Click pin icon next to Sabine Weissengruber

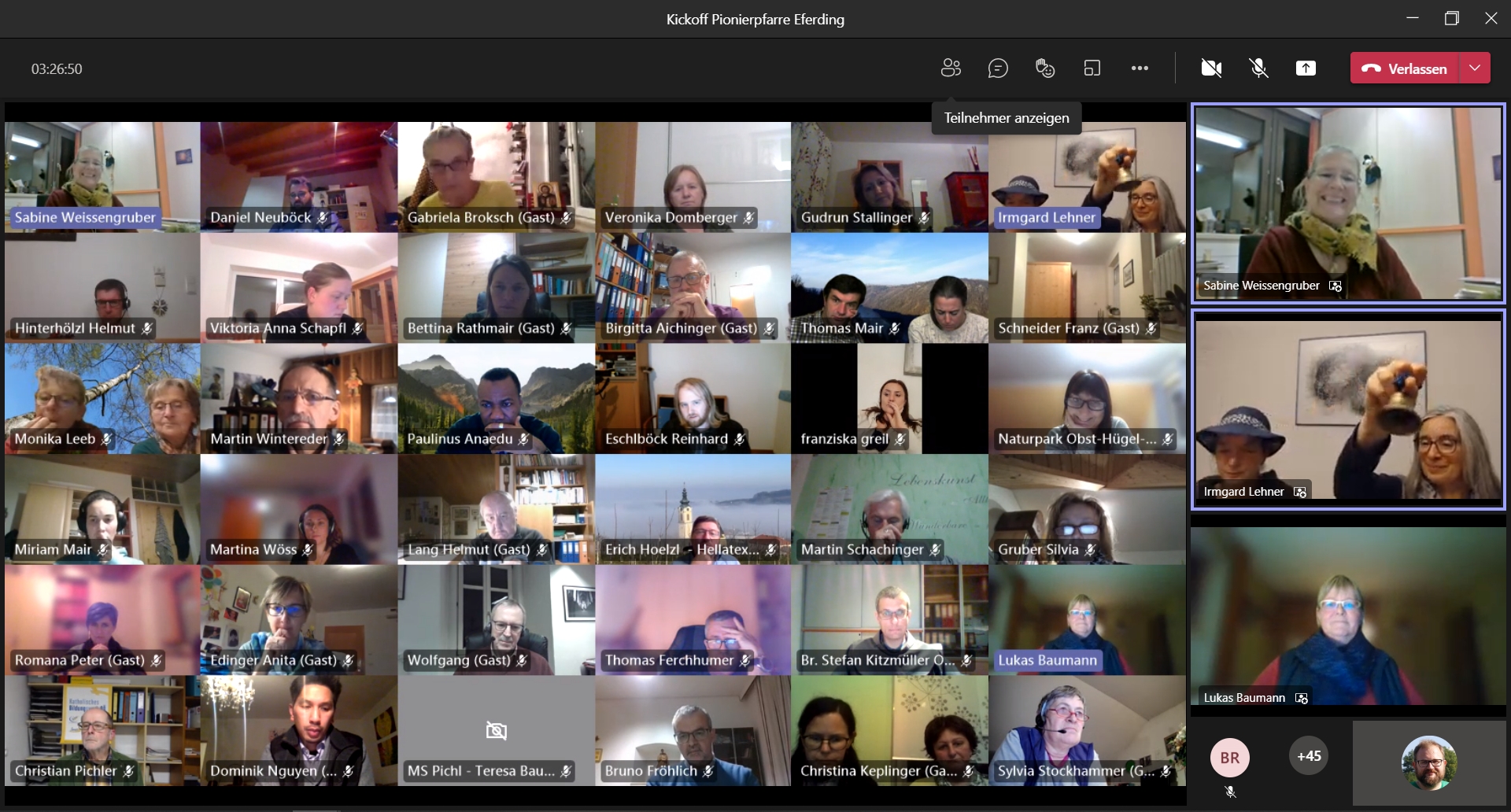coord(1336,286)
